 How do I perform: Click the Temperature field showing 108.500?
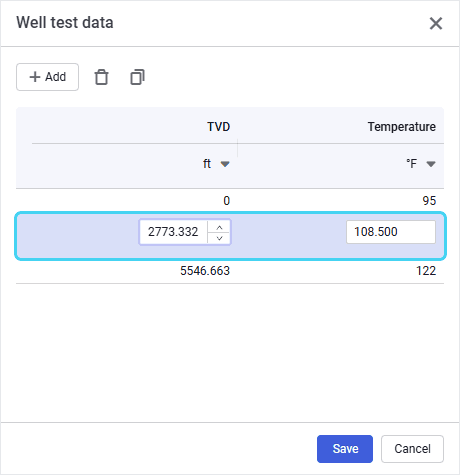coord(391,232)
